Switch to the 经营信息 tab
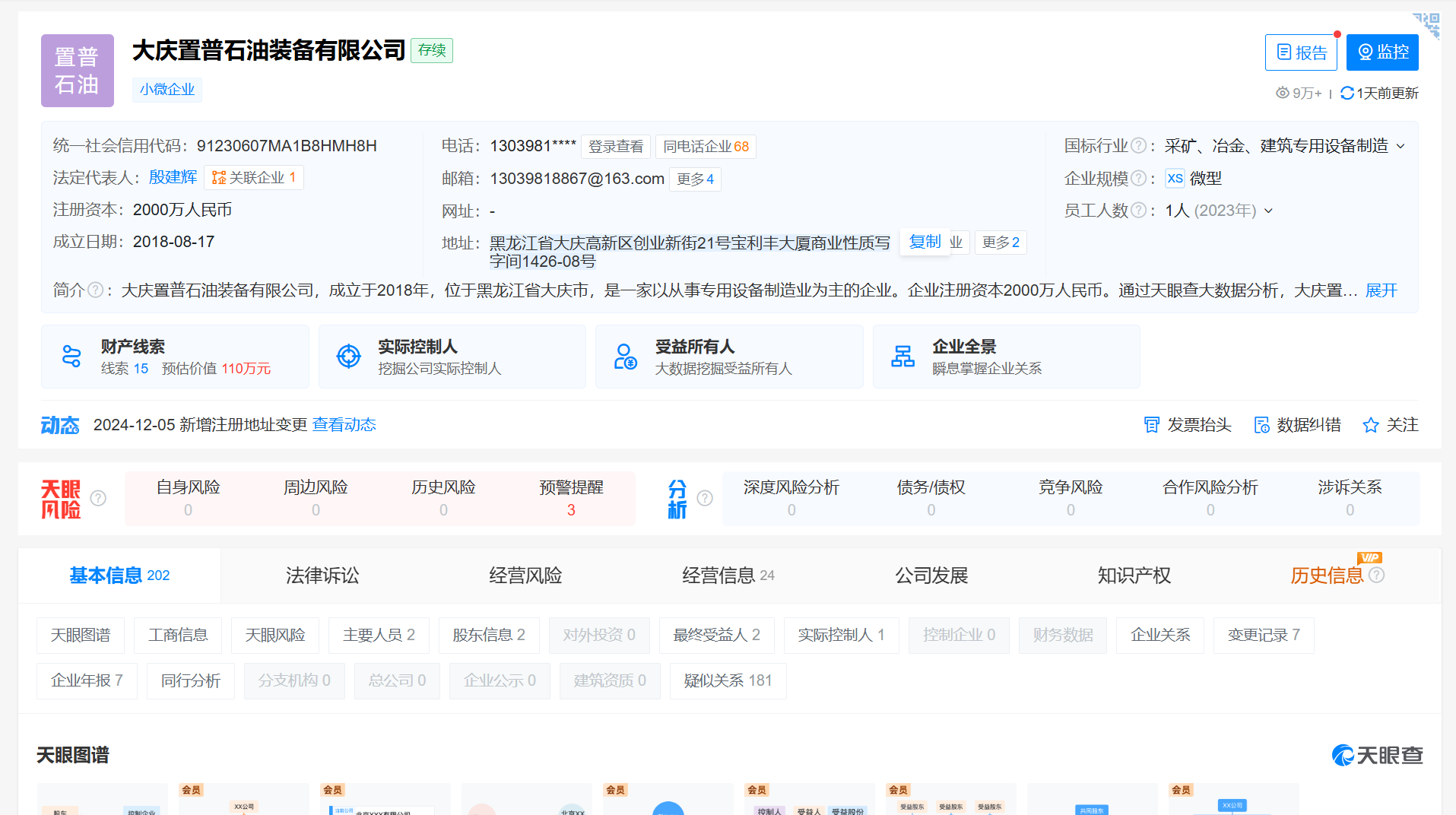The image size is (1456, 815). click(x=728, y=576)
